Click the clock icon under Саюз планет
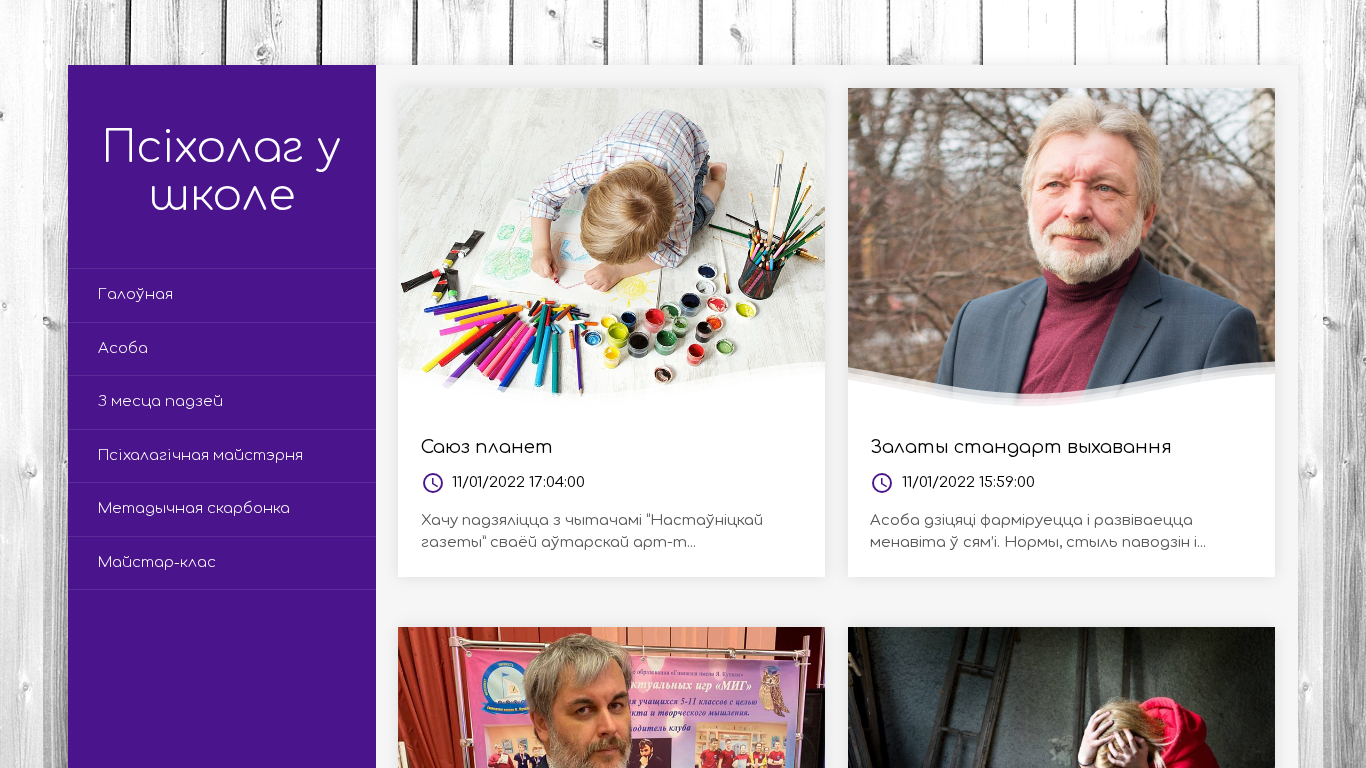 tap(433, 483)
